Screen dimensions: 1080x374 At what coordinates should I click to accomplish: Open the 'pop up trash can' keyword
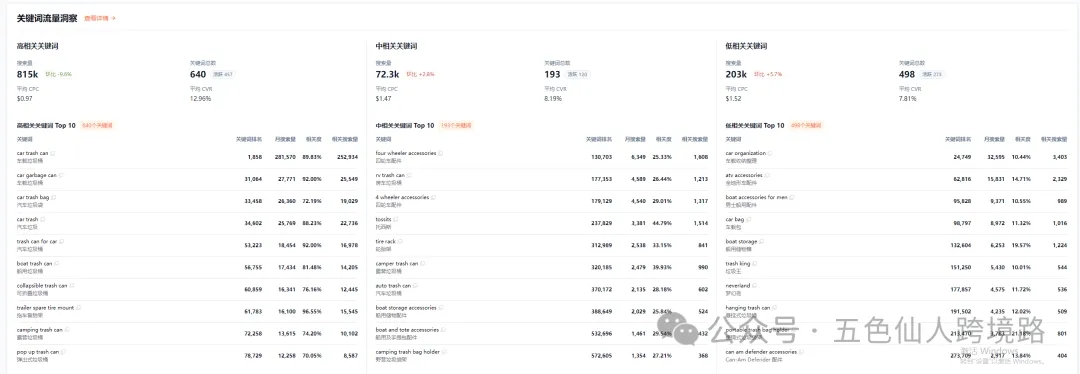38,351
